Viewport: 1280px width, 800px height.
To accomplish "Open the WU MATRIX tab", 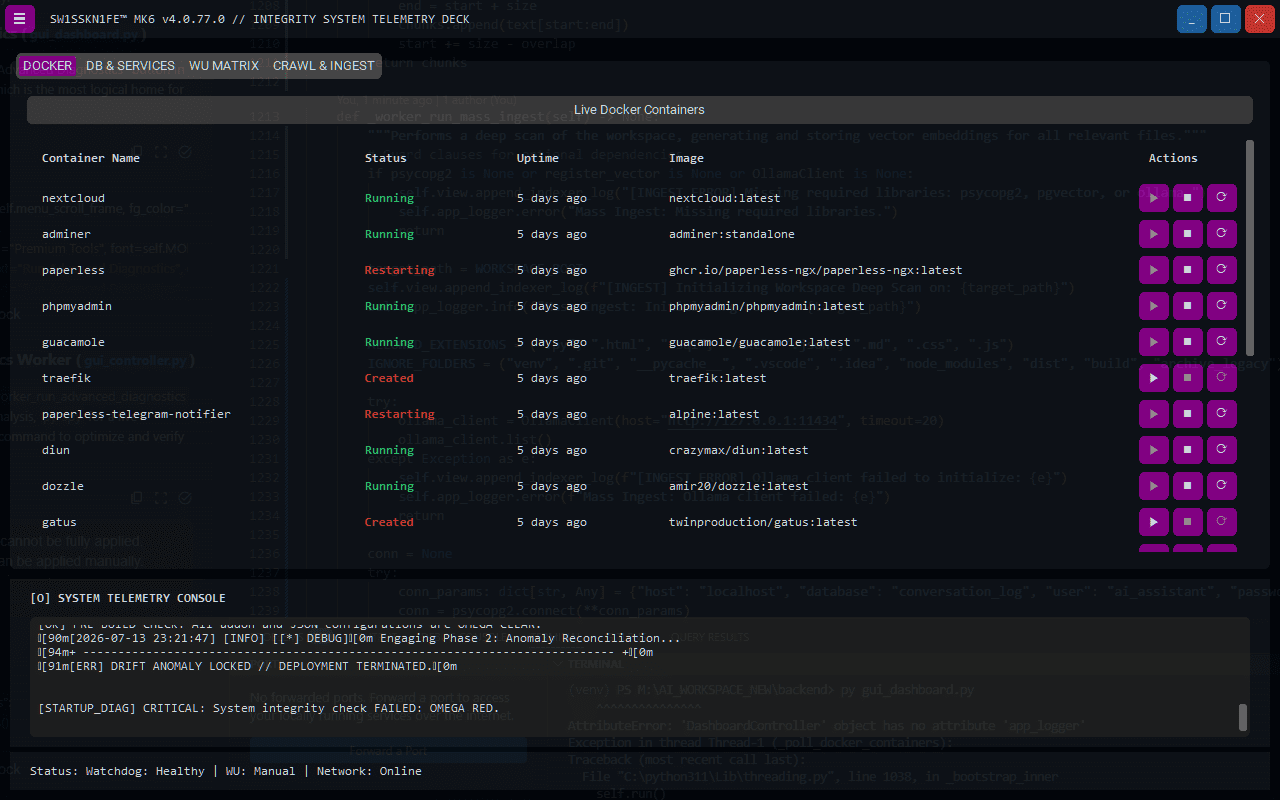I will coord(224,66).
